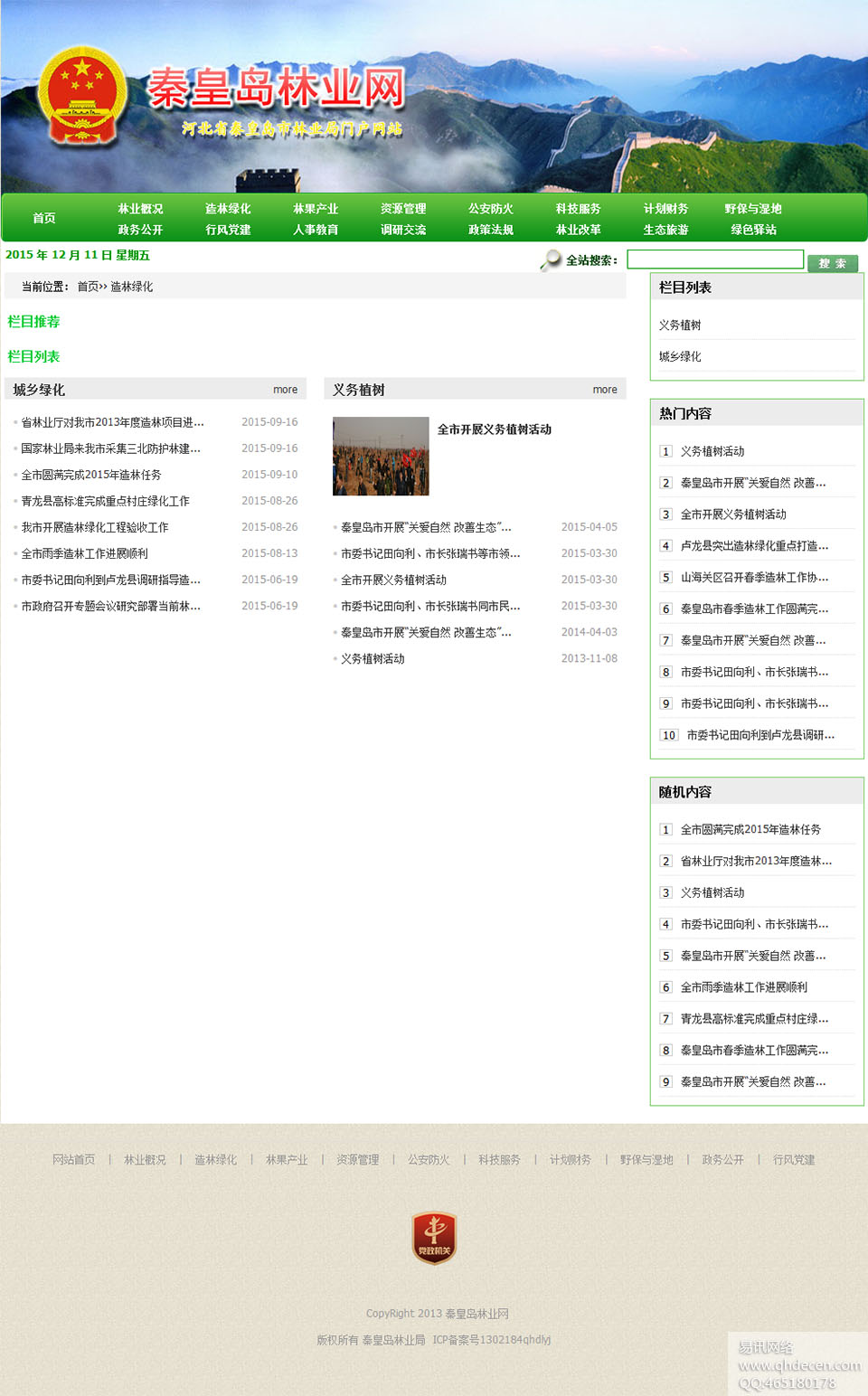The width and height of the screenshot is (868, 1396).
Task: Open hot item 3 全市开展义务植树活动
Action: coord(733,514)
